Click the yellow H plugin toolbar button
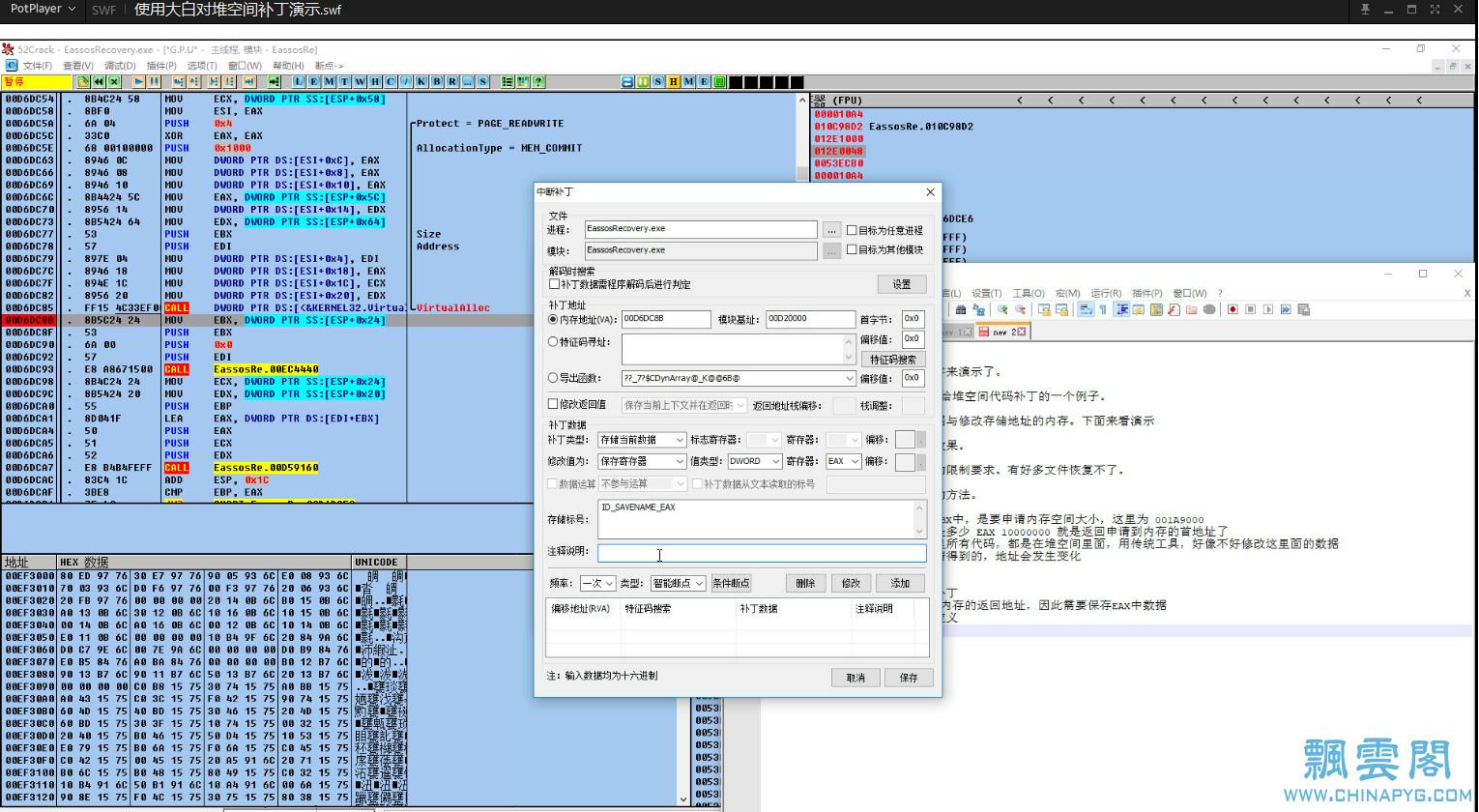Image resolution: width=1479 pixels, height=812 pixels. [673, 81]
